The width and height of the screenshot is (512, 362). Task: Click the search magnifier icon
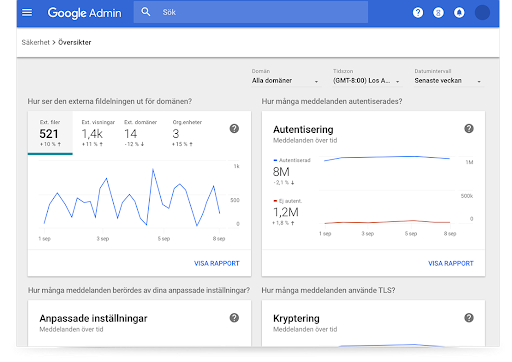(x=146, y=12)
